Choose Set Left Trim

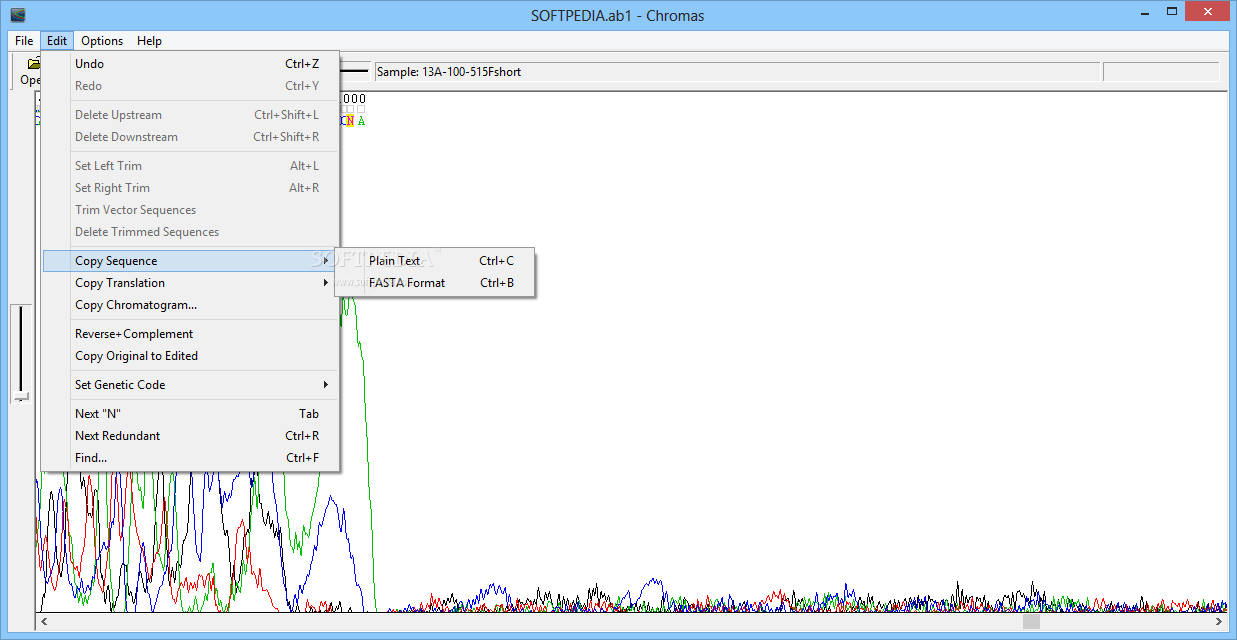pyautogui.click(x=190, y=166)
